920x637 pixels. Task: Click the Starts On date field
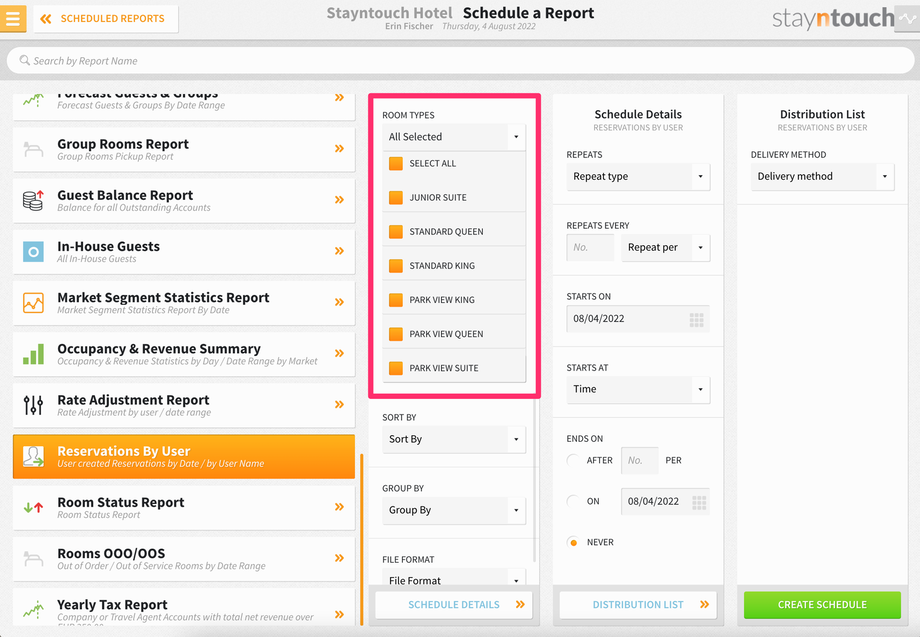[x=638, y=318]
